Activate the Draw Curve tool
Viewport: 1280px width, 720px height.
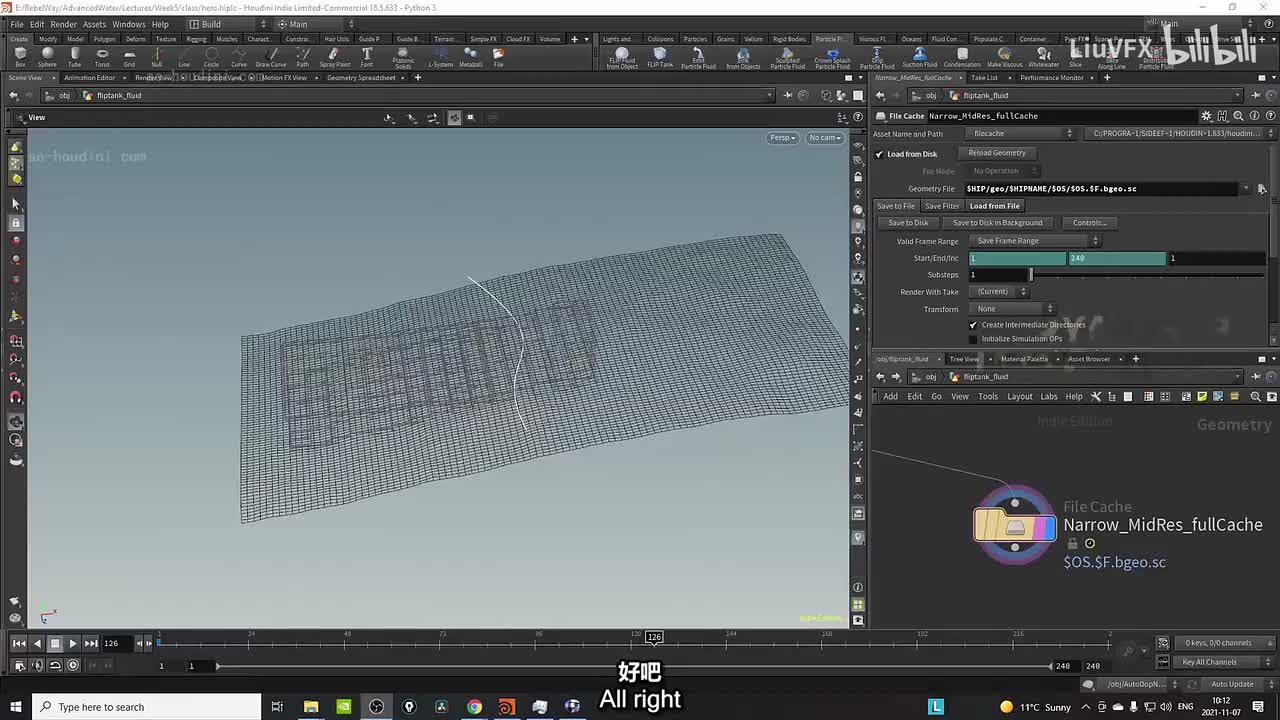(x=271, y=57)
